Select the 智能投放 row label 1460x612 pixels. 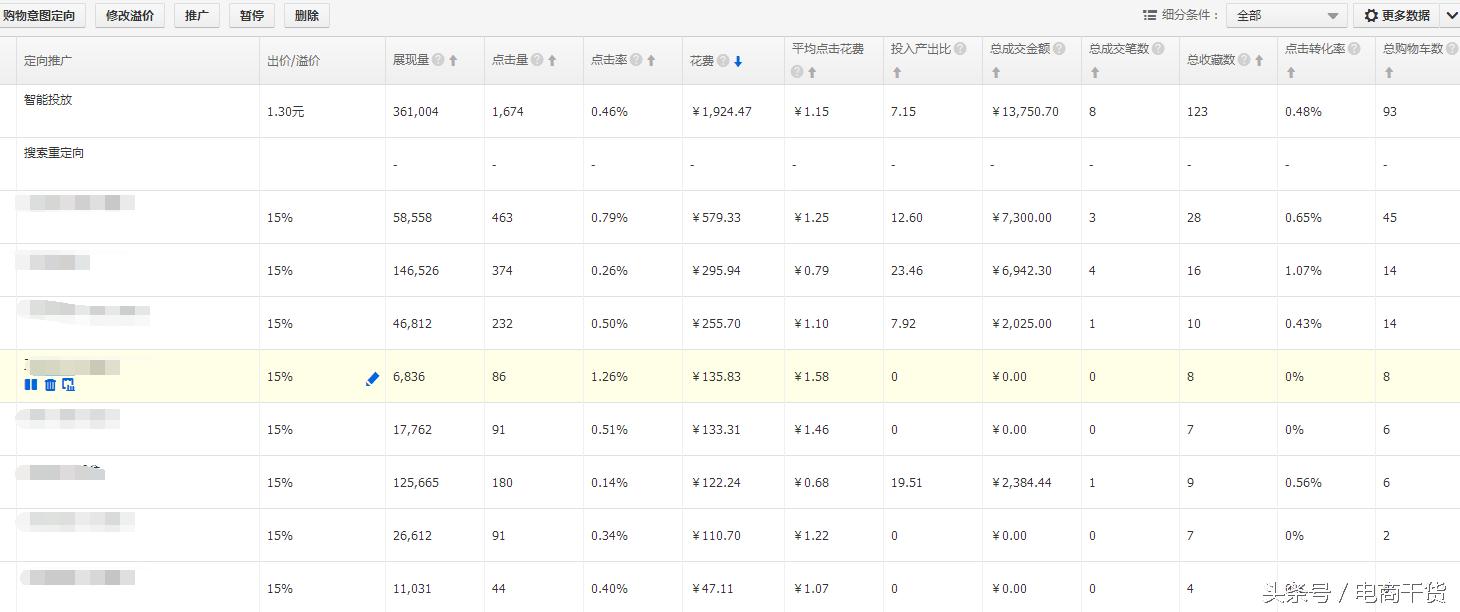click(x=48, y=100)
